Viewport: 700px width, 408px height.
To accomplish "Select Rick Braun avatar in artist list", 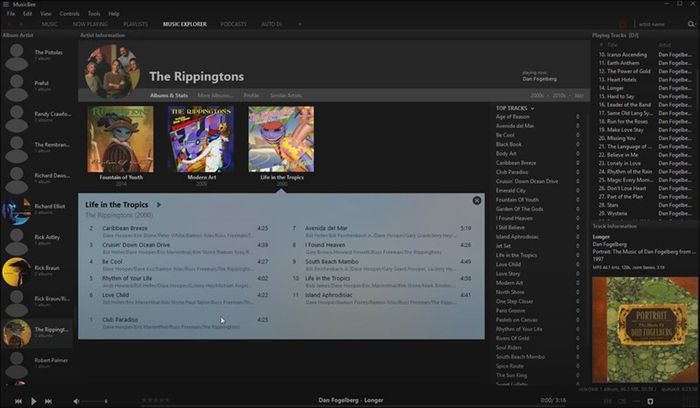I will (x=17, y=272).
